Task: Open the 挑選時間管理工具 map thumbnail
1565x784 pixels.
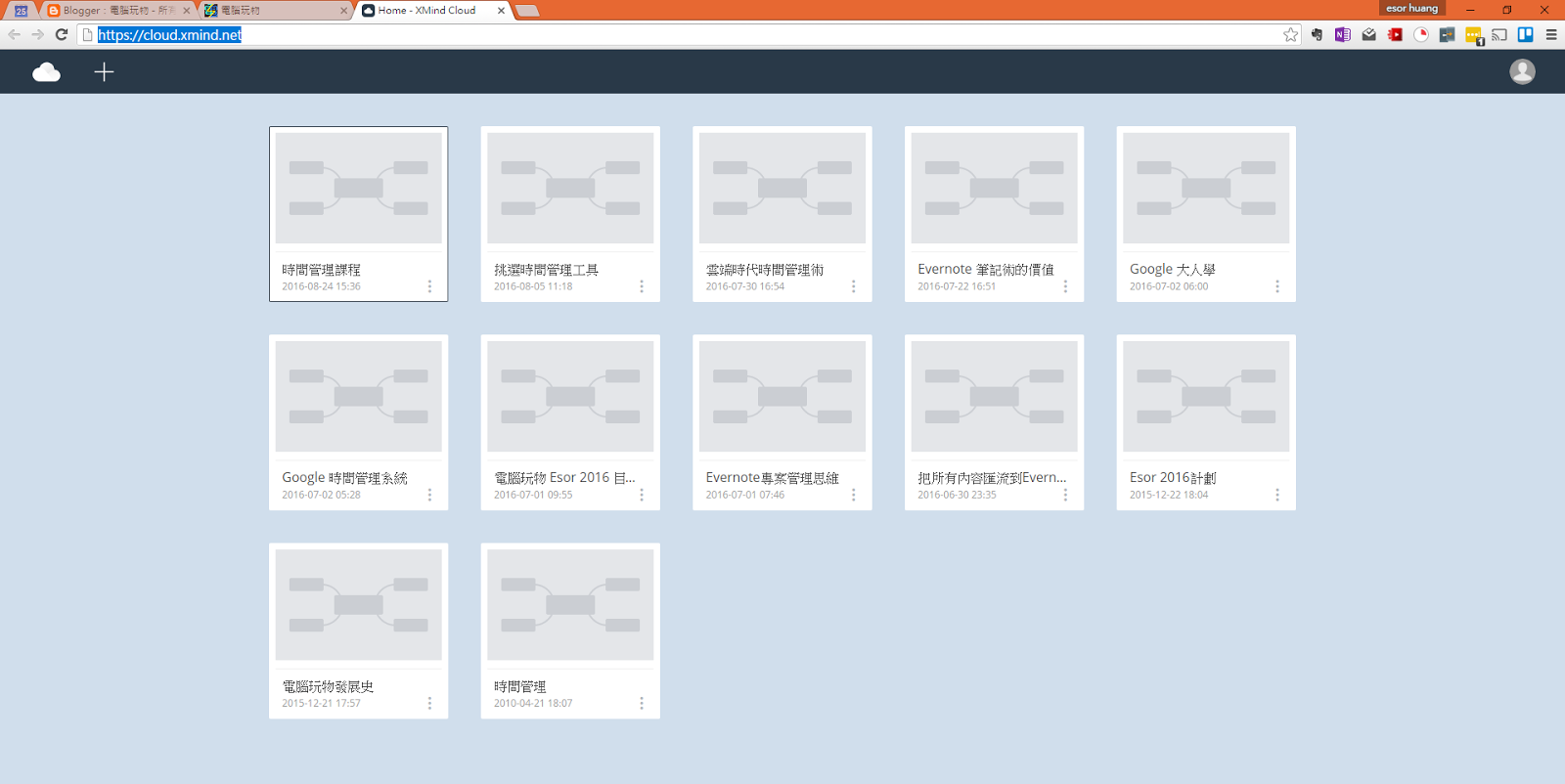Action: click(570, 188)
